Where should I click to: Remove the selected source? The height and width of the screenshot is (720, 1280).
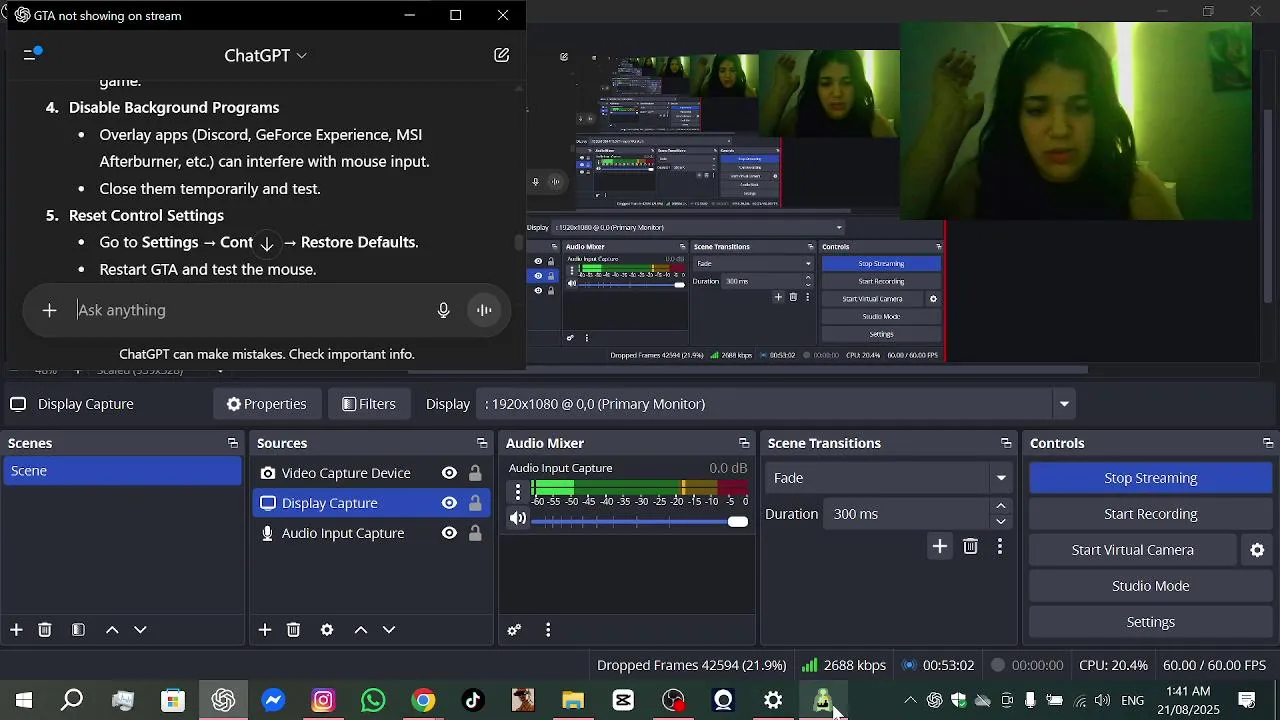293,630
